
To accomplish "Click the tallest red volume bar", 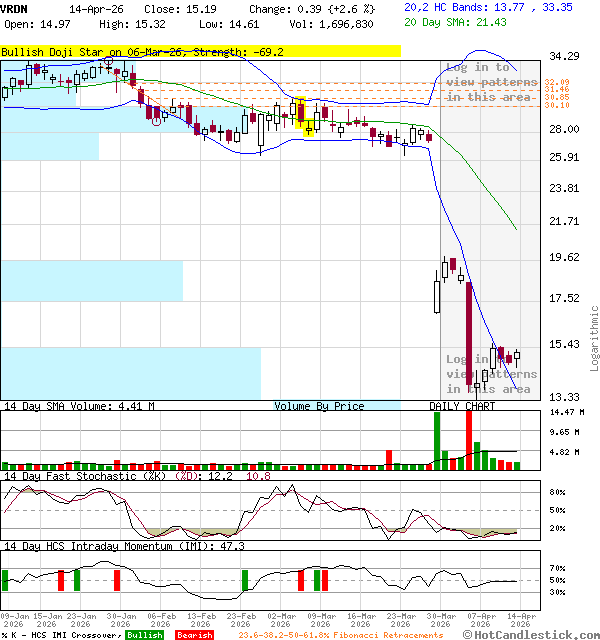I will [x=467, y=438].
